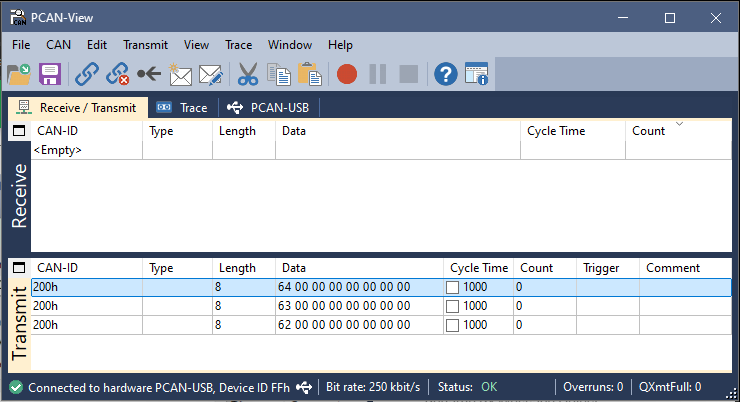
Task: Click the Status: OK indicator
Action: pyautogui.click(x=467, y=387)
